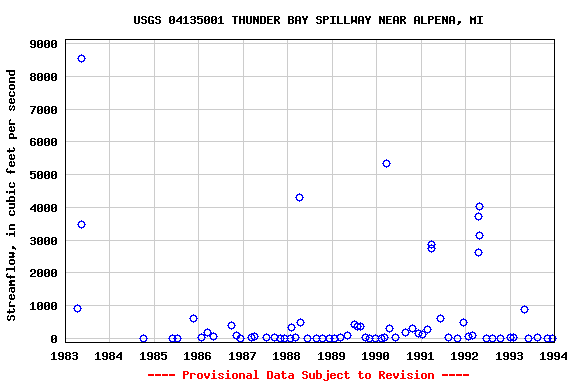
Task: Click the 1984 x-axis year label
Action: (x=108, y=356)
